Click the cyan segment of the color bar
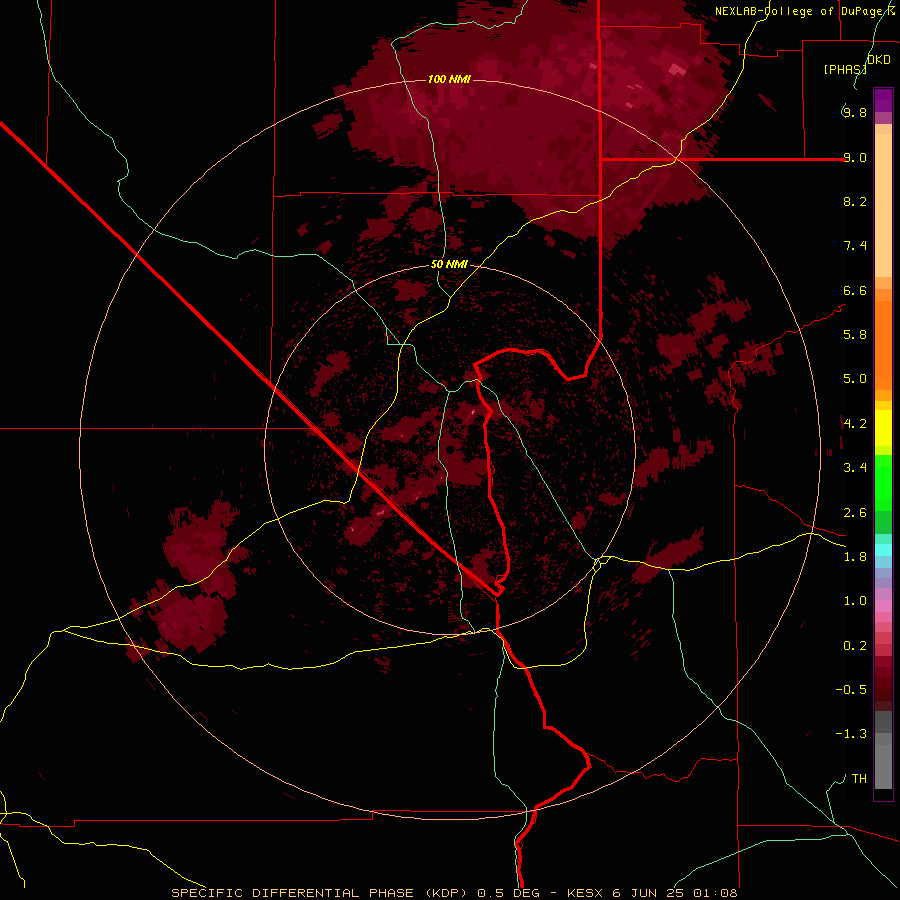Viewport: 900px width, 900px height. pyautogui.click(x=883, y=549)
